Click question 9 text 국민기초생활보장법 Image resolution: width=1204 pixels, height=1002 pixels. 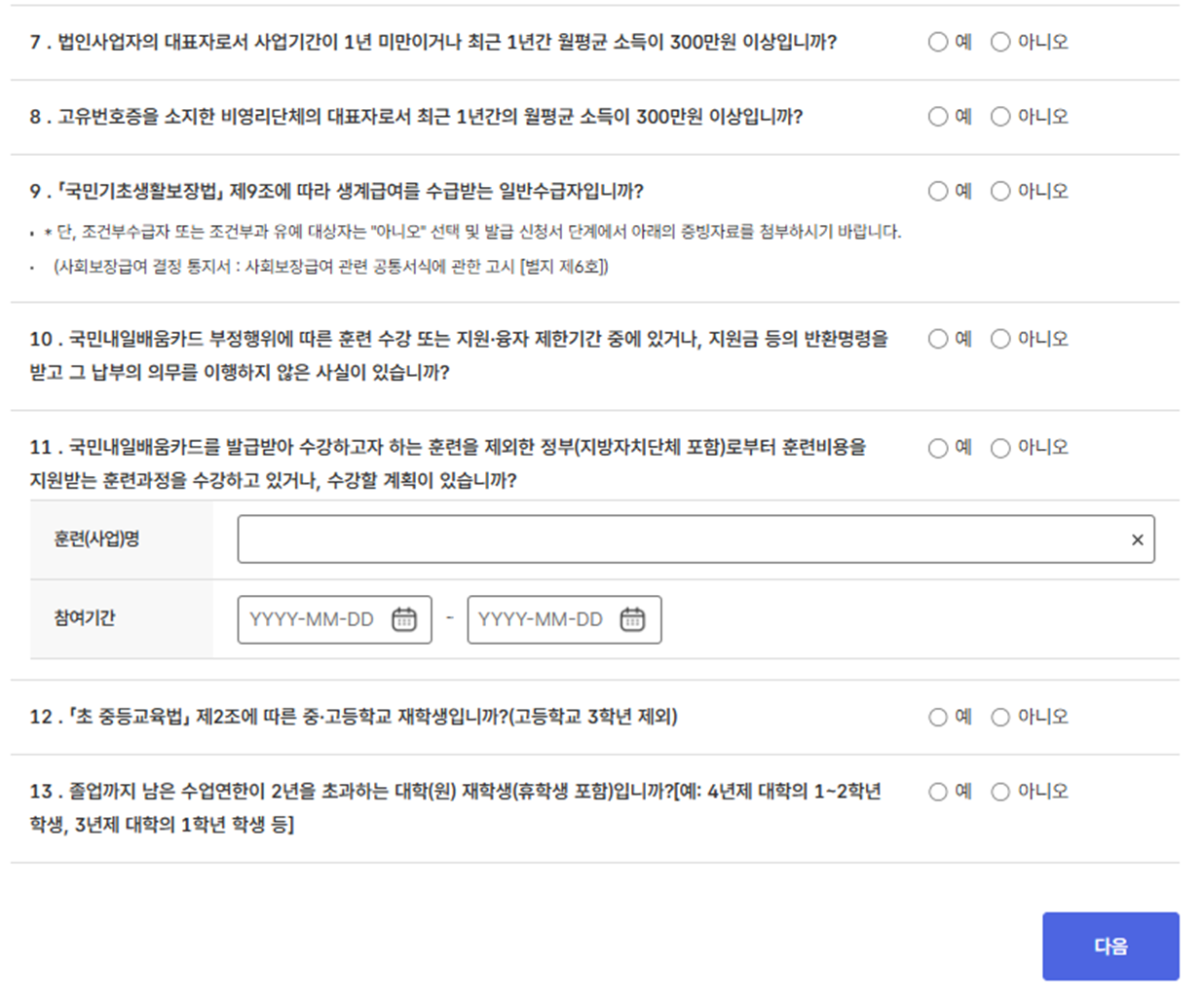pos(336,191)
